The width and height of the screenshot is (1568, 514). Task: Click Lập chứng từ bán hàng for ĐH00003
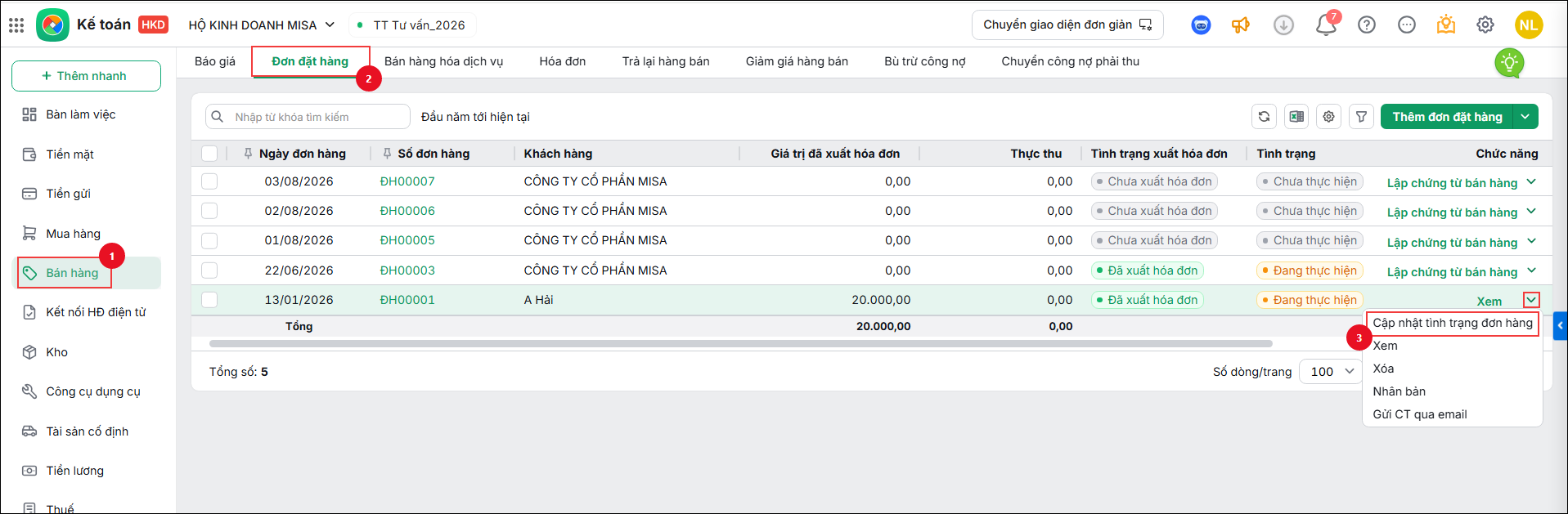1452,271
